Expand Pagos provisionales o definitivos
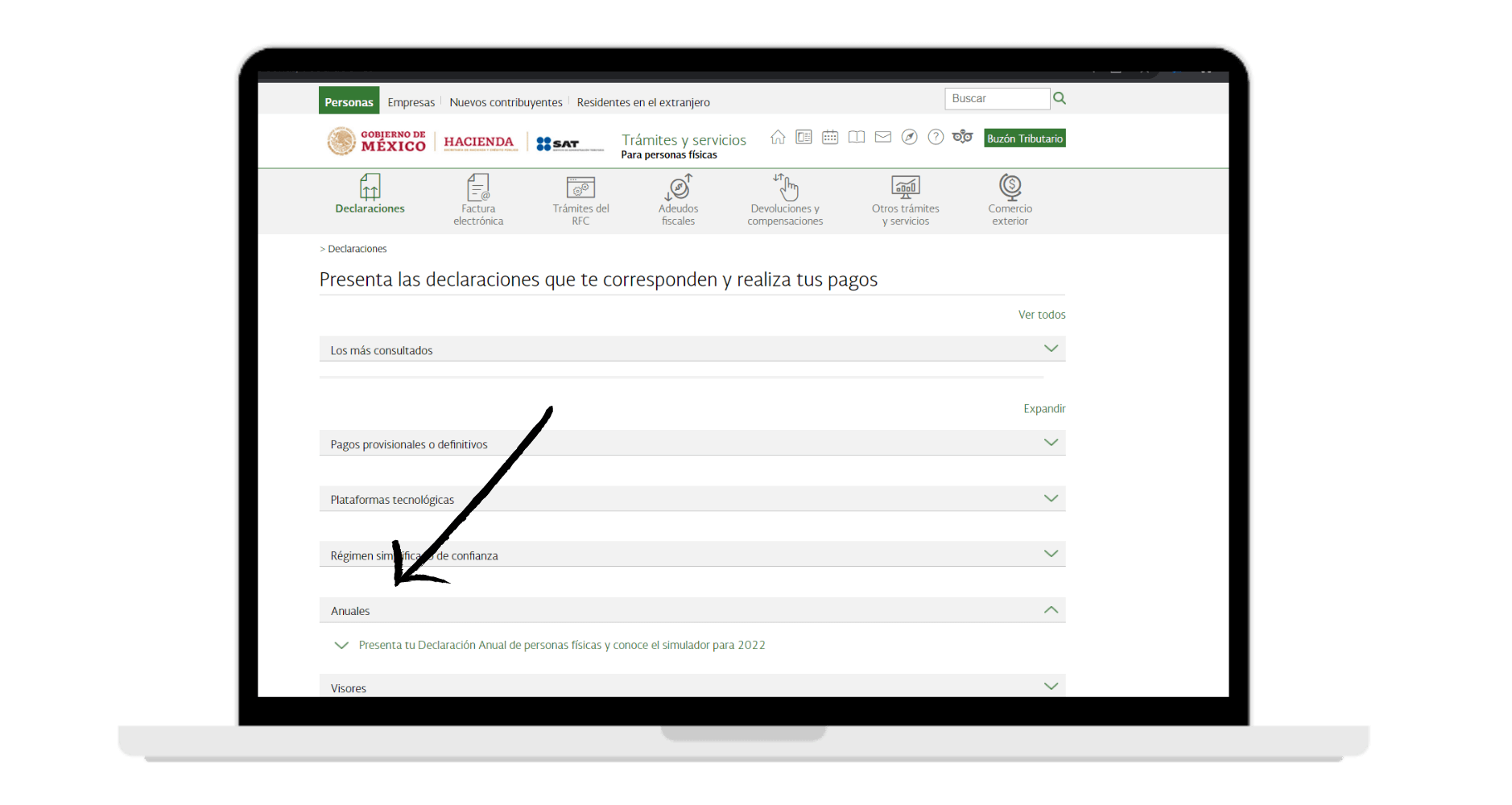1512x805 pixels. [1050, 442]
